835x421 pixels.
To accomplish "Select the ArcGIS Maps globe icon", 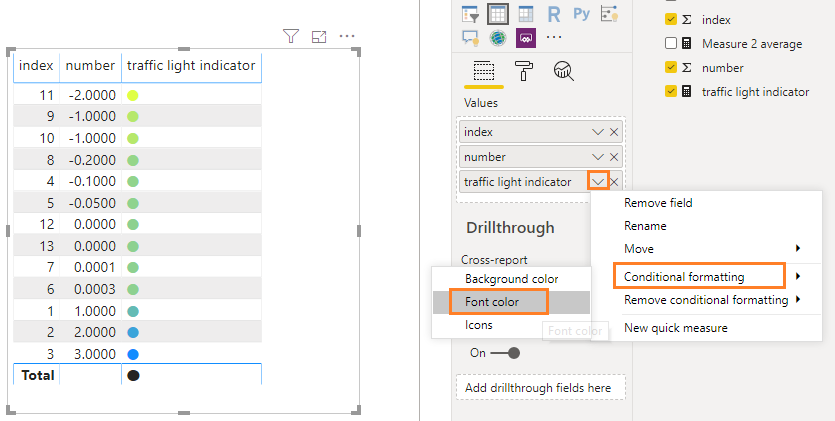I will point(498,38).
